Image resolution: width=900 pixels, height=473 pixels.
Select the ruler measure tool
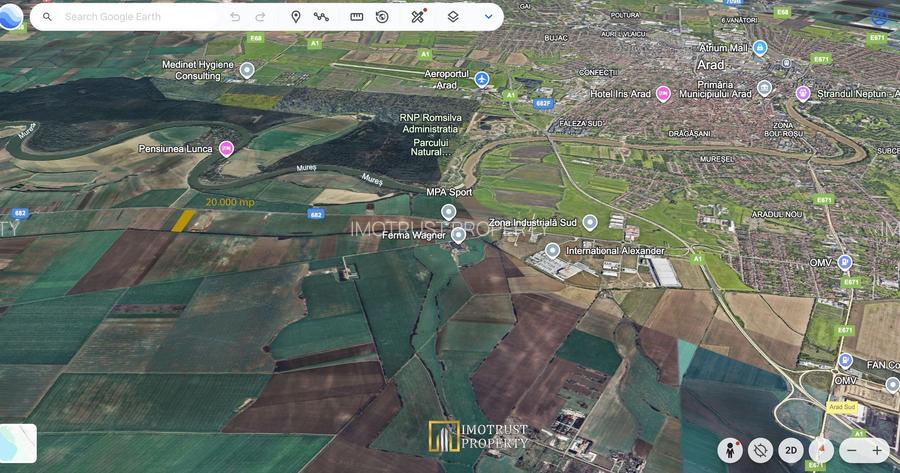[356, 17]
